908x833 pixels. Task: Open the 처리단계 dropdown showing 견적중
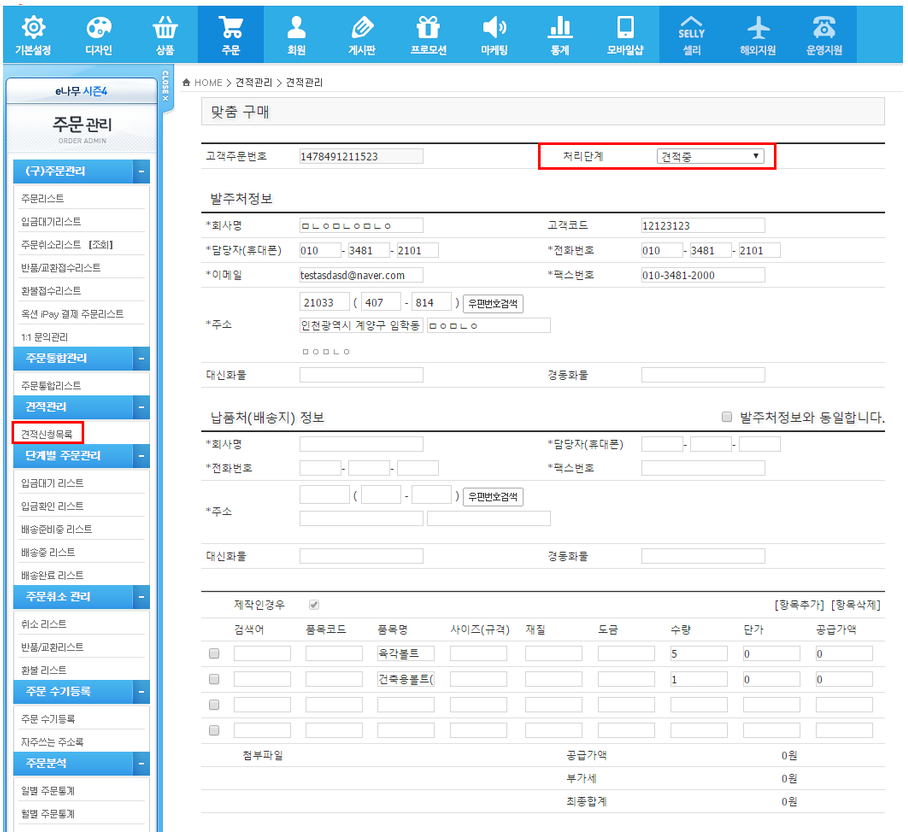(710, 156)
